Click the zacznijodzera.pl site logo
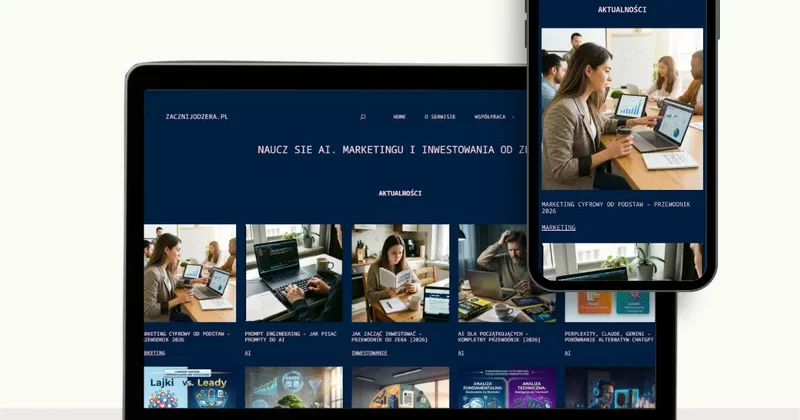 [x=197, y=117]
